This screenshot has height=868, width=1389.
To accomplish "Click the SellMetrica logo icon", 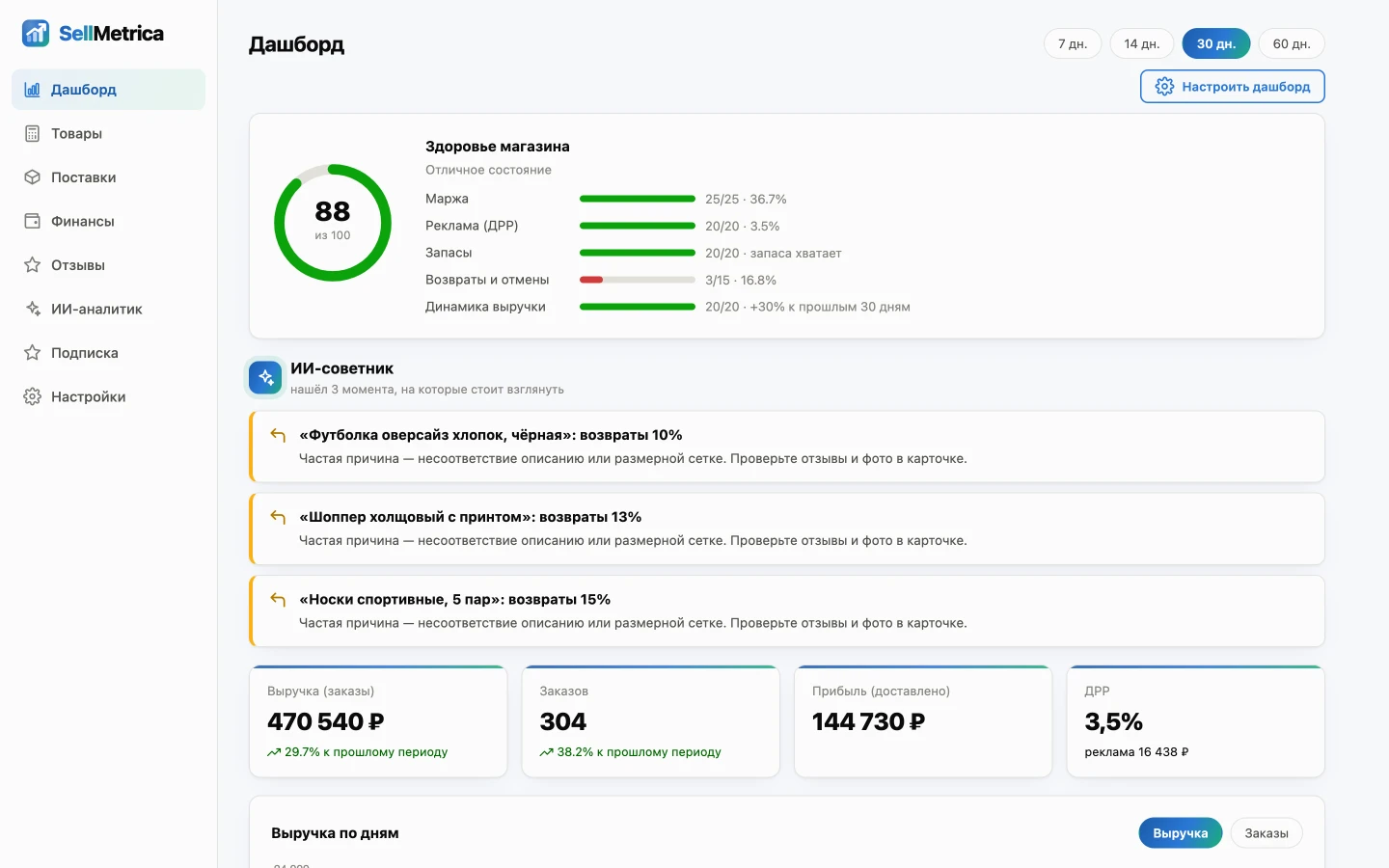I will 36,33.
